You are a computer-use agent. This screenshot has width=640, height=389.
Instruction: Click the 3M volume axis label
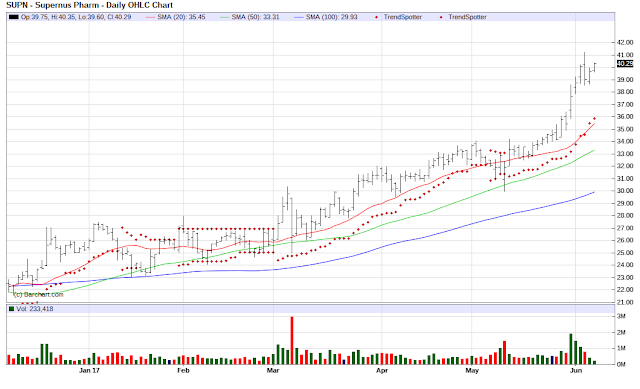pos(621,316)
